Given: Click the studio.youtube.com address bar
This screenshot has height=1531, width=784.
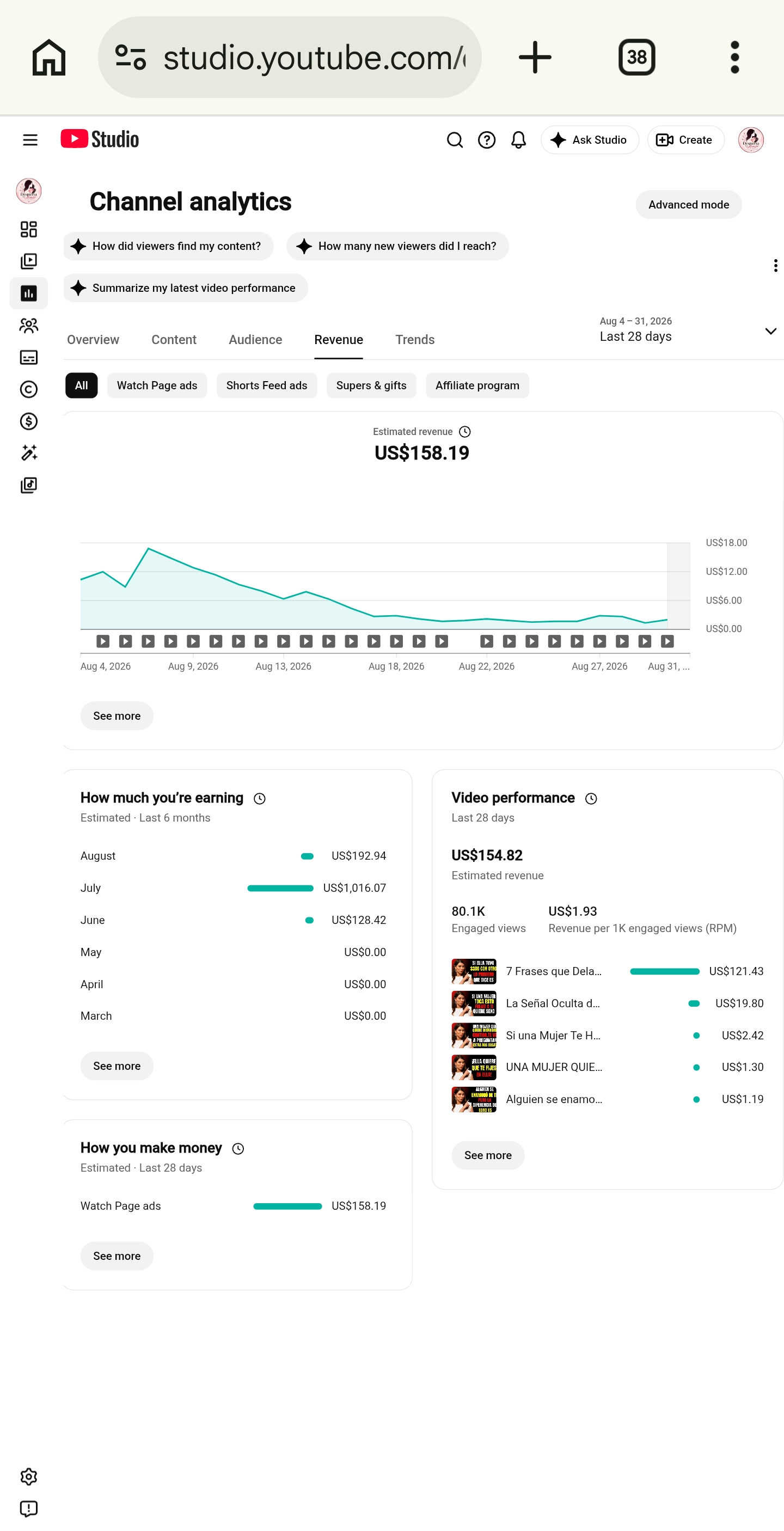Looking at the screenshot, I should pos(290,57).
